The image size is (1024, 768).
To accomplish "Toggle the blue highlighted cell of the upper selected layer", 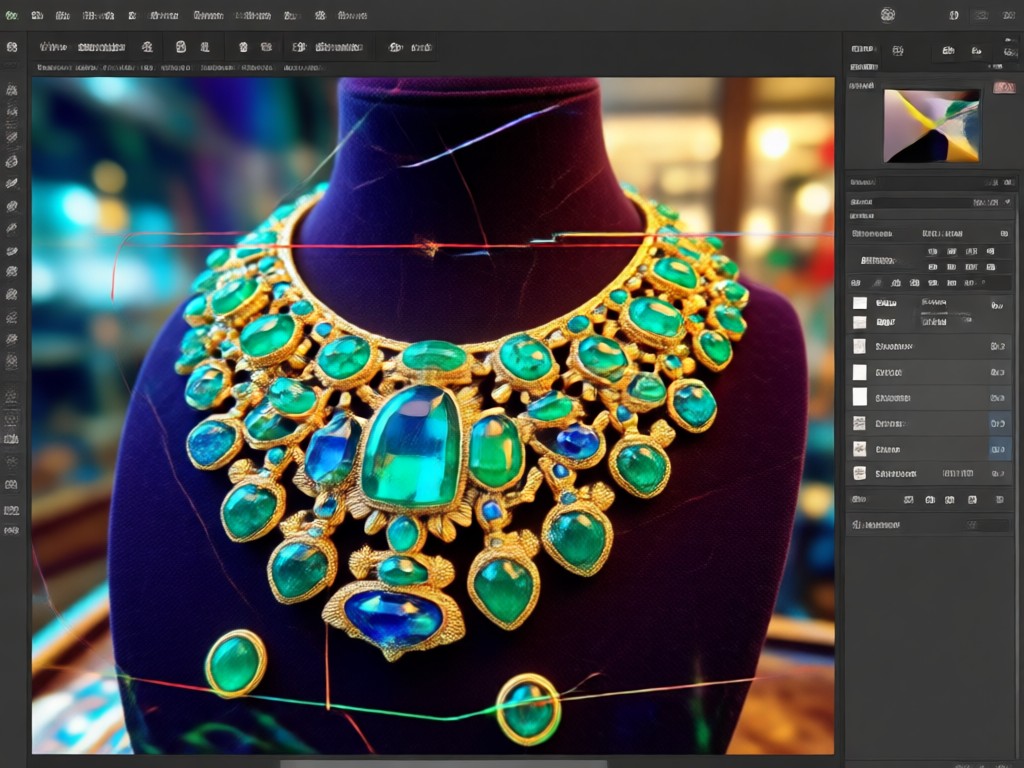I will point(999,423).
